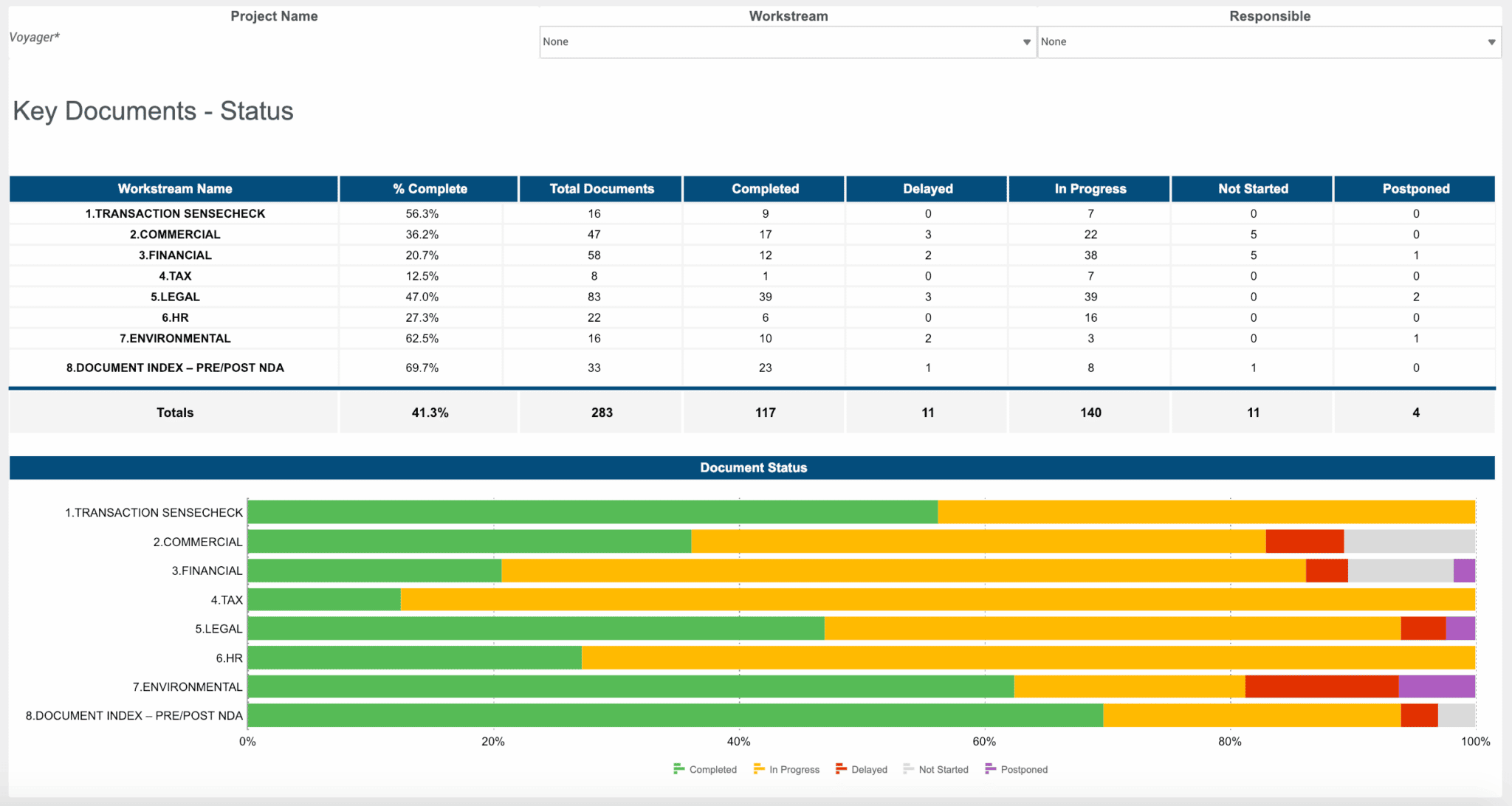Image resolution: width=1512 pixels, height=806 pixels.
Task: Click the Delayed legend icon
Action: (841, 769)
